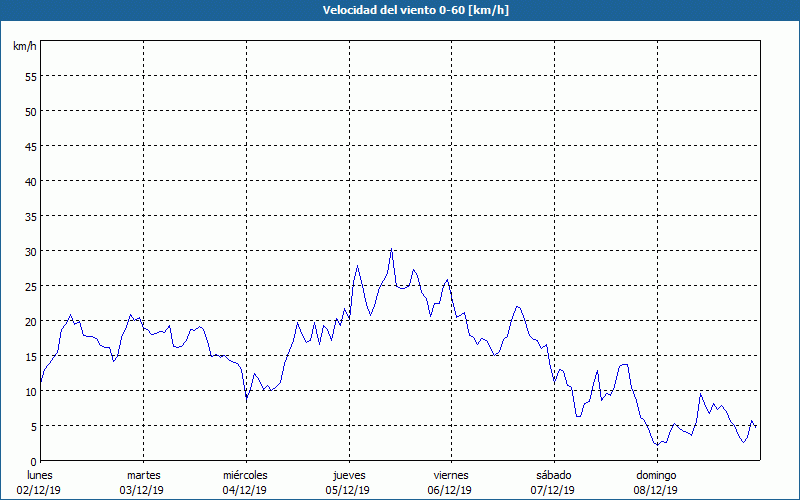Click the date 05/12/19

[347, 490]
